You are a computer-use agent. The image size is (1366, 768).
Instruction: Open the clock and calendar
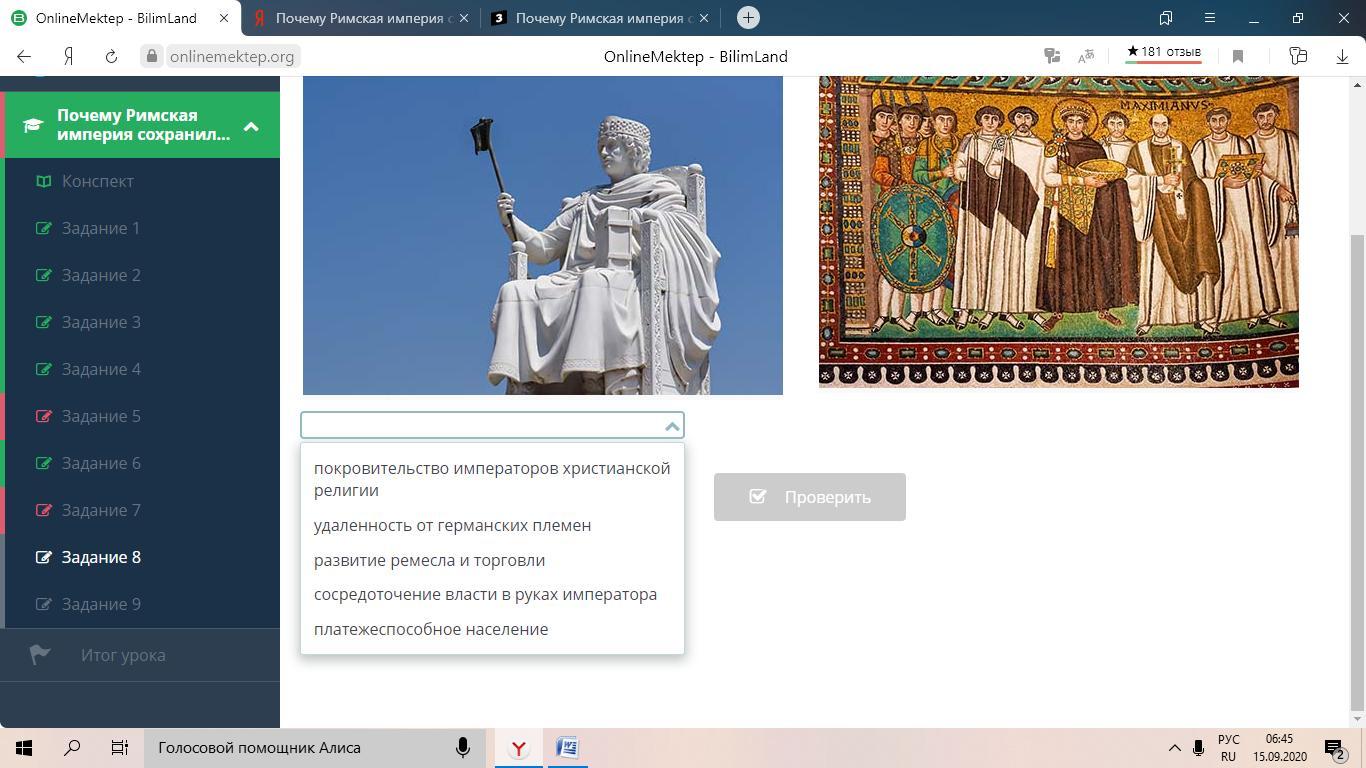pyautogui.click(x=1279, y=748)
